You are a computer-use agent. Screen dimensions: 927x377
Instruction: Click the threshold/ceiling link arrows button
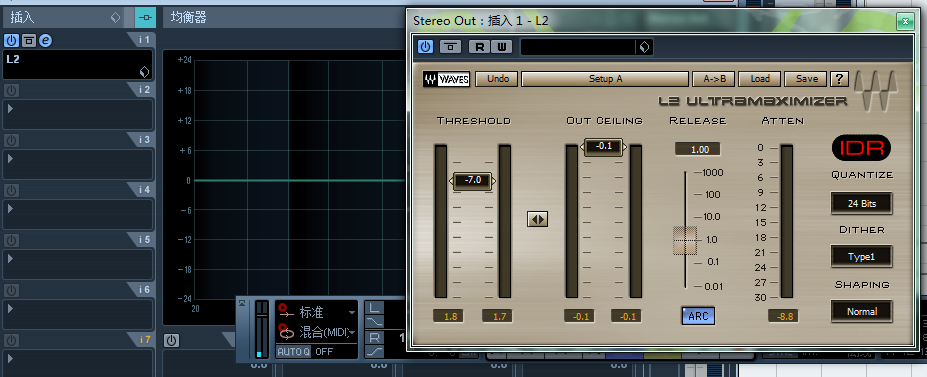pyautogui.click(x=537, y=220)
